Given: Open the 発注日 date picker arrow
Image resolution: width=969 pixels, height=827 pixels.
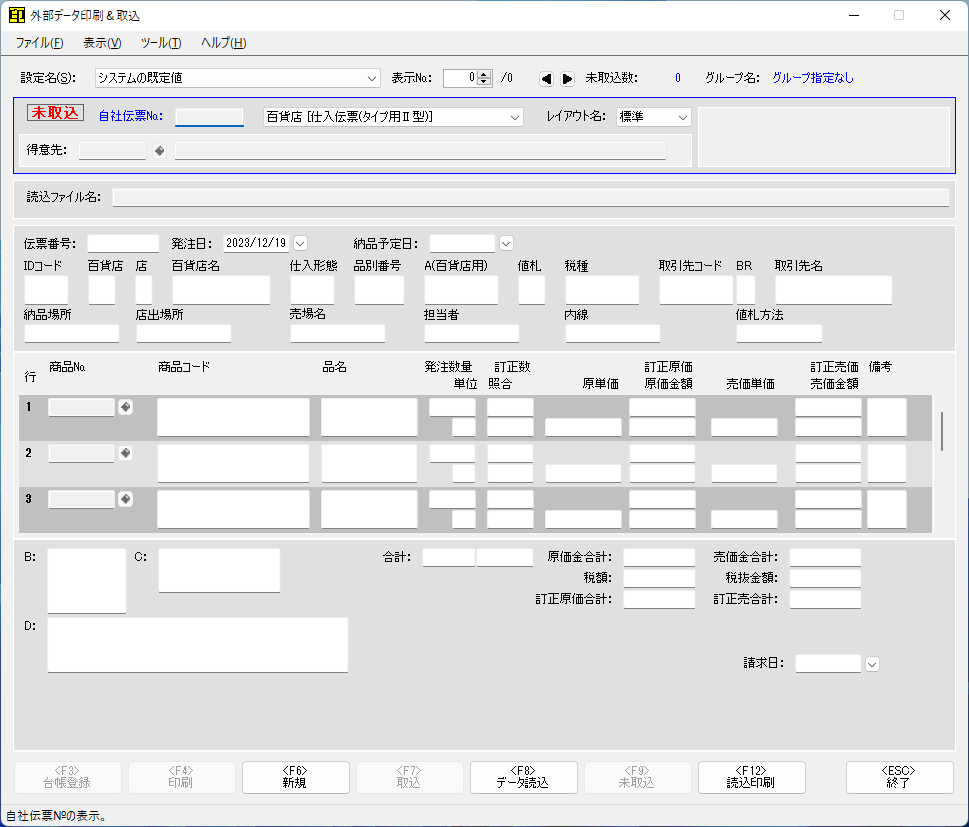Looking at the screenshot, I should coord(300,243).
